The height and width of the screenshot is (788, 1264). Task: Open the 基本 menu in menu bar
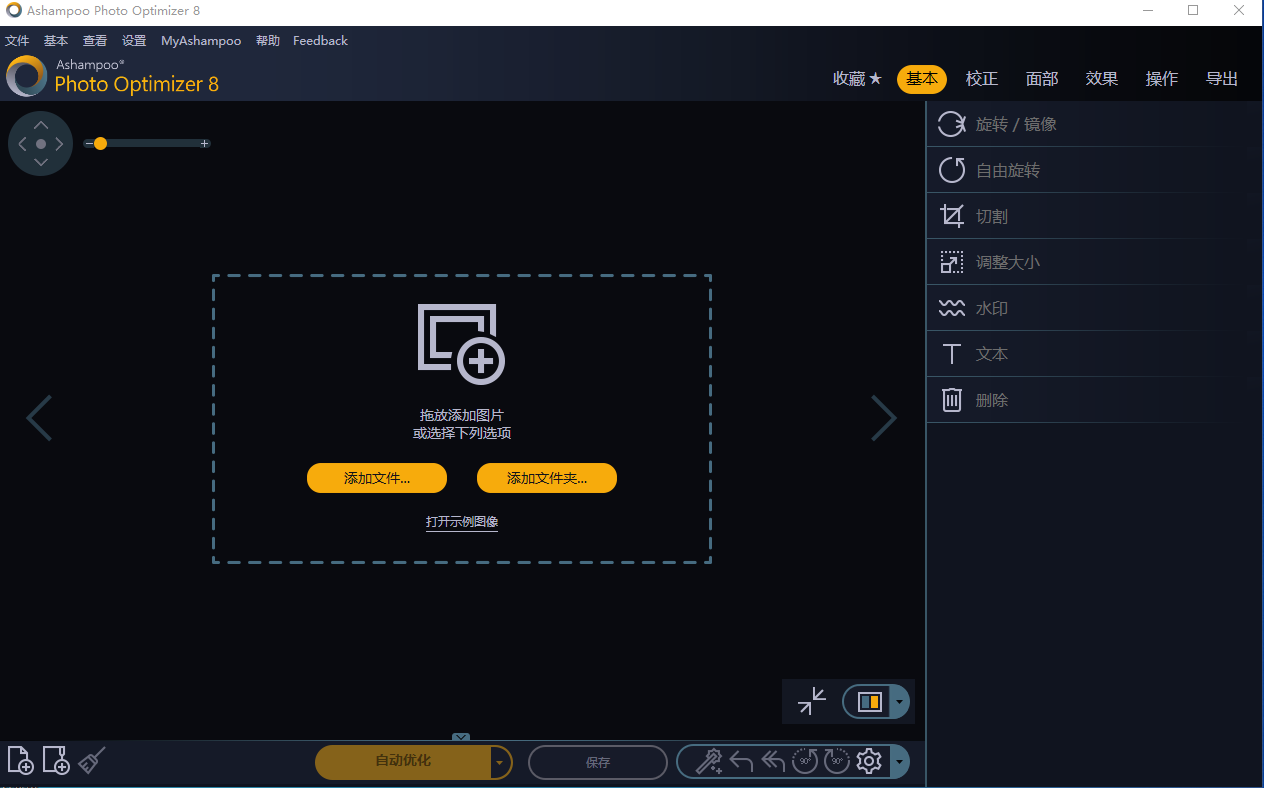(x=56, y=41)
